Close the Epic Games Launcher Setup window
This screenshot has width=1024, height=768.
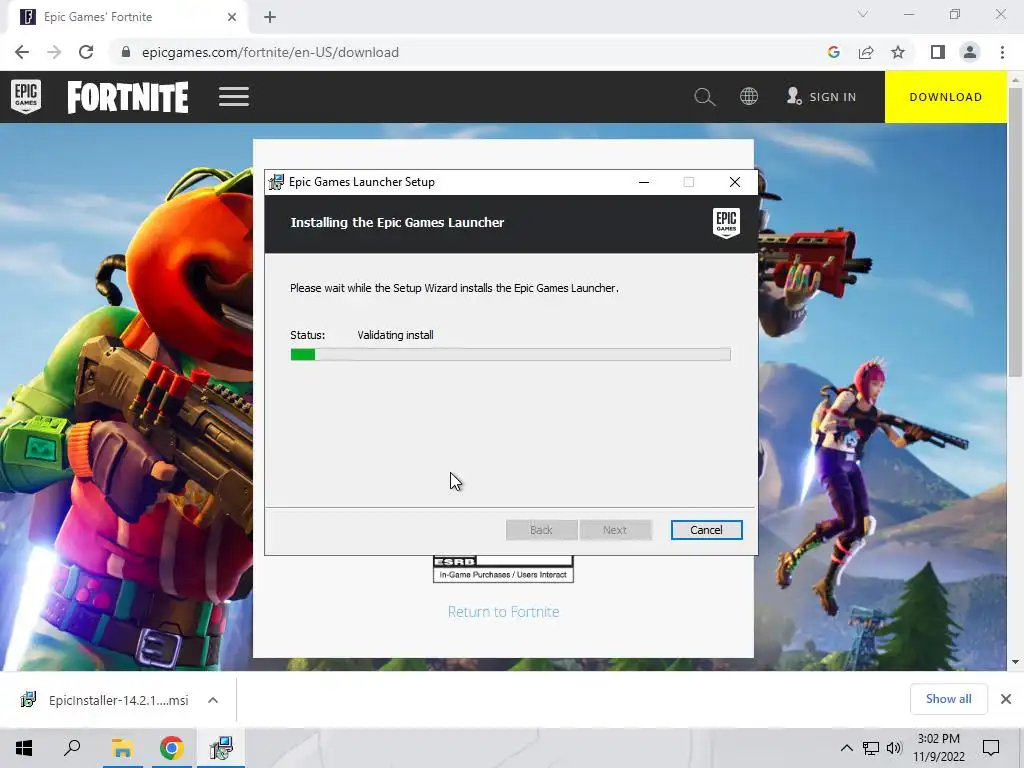pos(735,182)
